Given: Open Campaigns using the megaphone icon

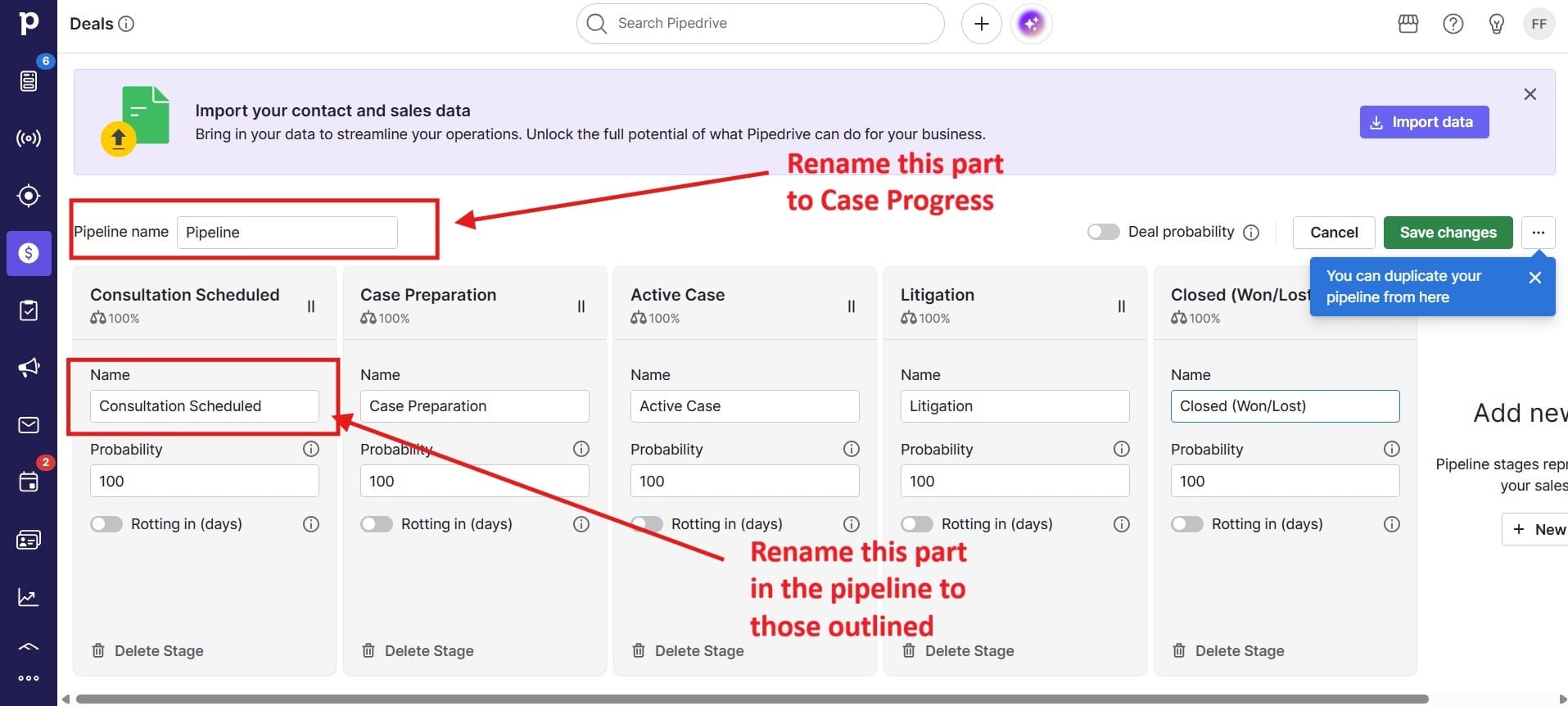Looking at the screenshot, I should pos(29,367).
